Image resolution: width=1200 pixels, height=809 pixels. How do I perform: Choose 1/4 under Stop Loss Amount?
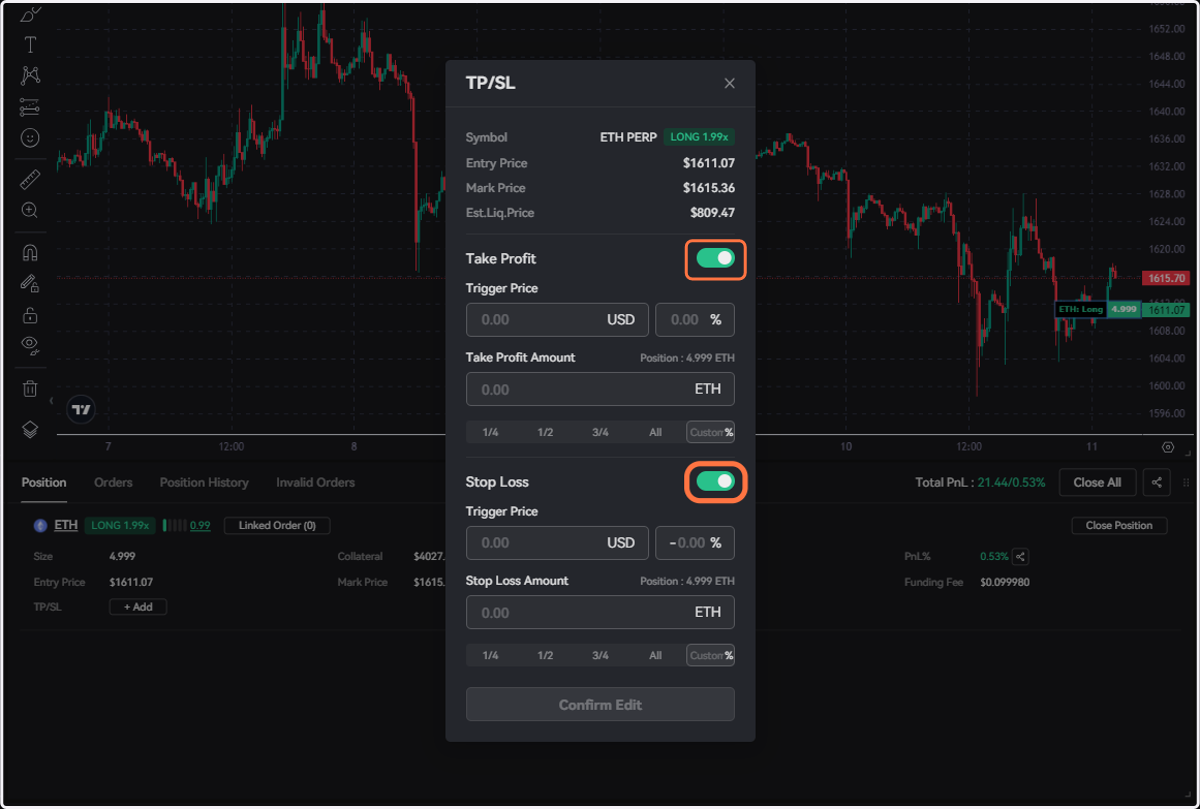point(491,655)
